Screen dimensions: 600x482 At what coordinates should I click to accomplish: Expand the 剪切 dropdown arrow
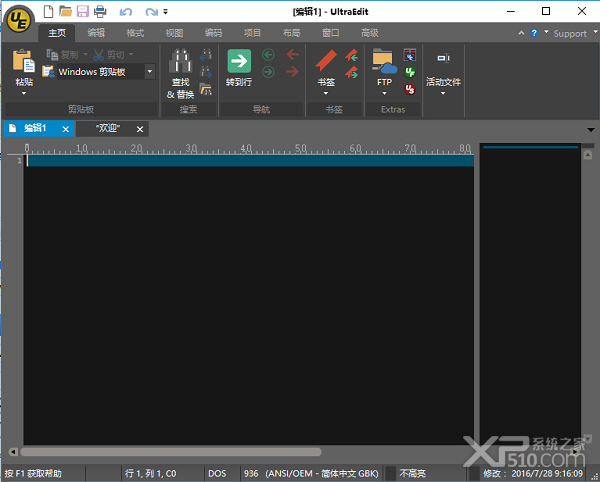pos(131,54)
